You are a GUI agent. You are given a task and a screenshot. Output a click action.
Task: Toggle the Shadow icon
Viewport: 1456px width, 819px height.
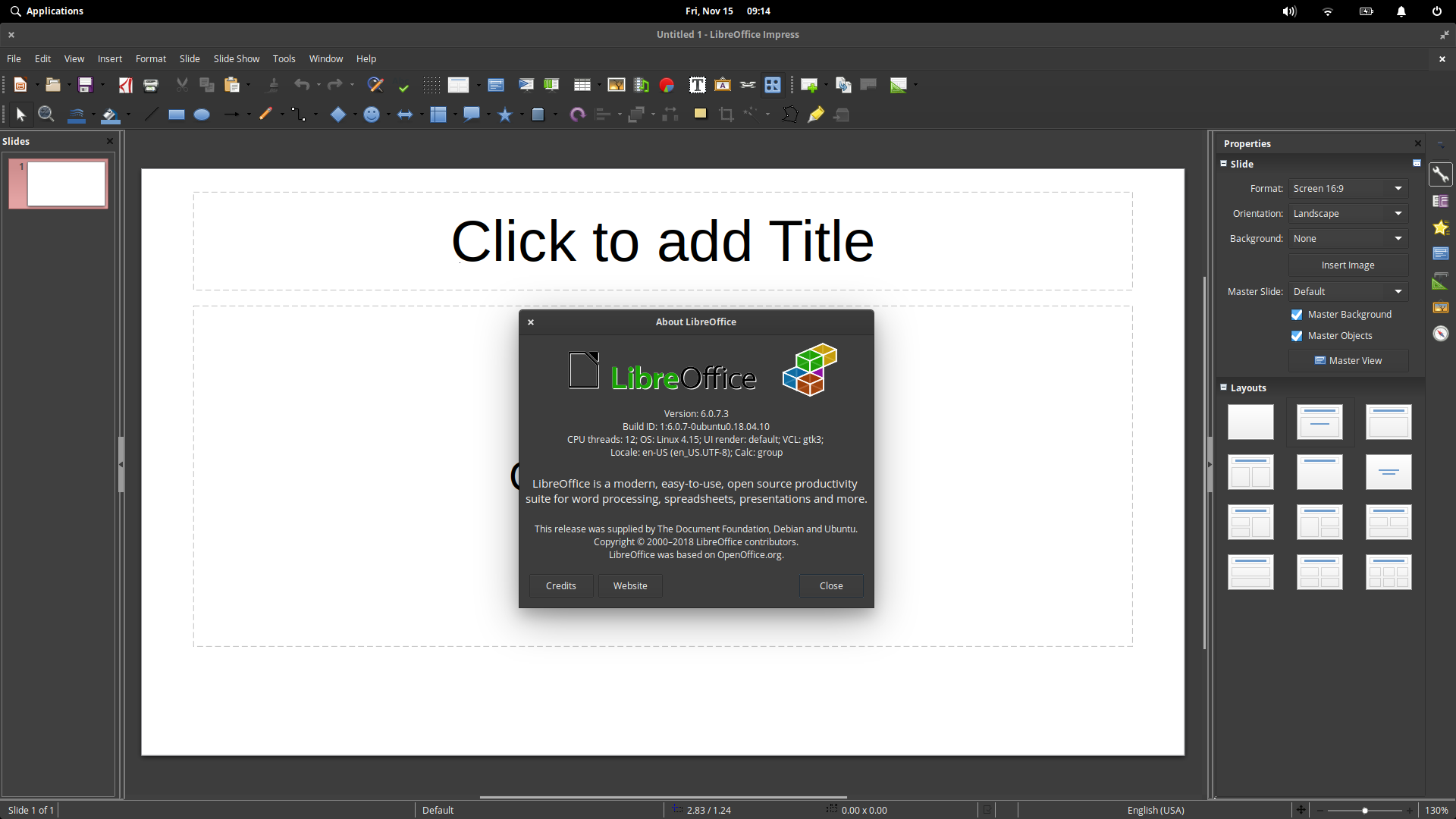point(700,114)
